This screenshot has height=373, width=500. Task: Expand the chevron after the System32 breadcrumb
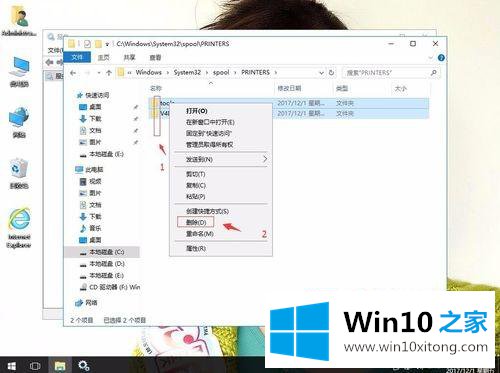(x=207, y=73)
